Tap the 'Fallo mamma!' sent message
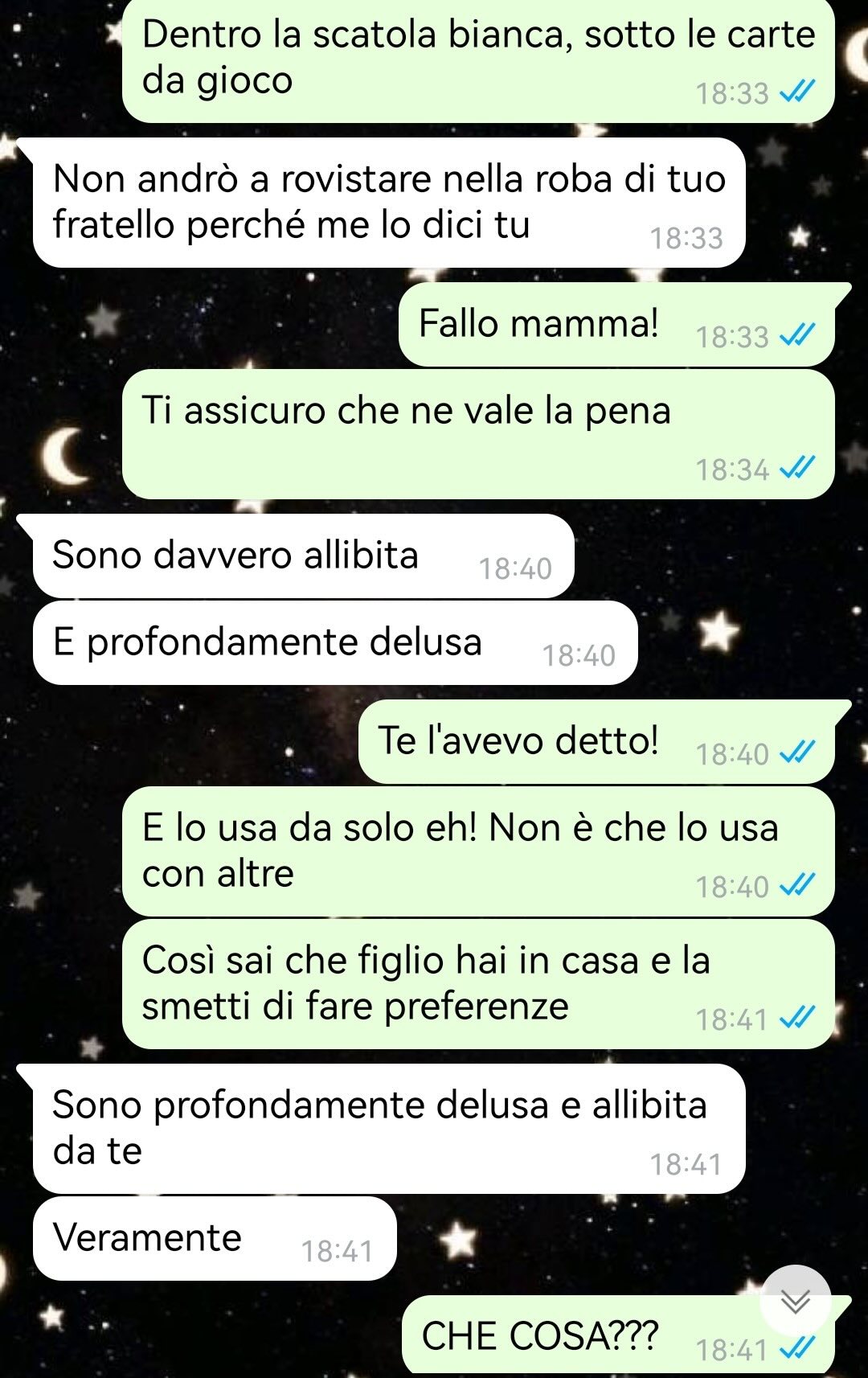The height and width of the screenshot is (1378, 868). click(616, 325)
